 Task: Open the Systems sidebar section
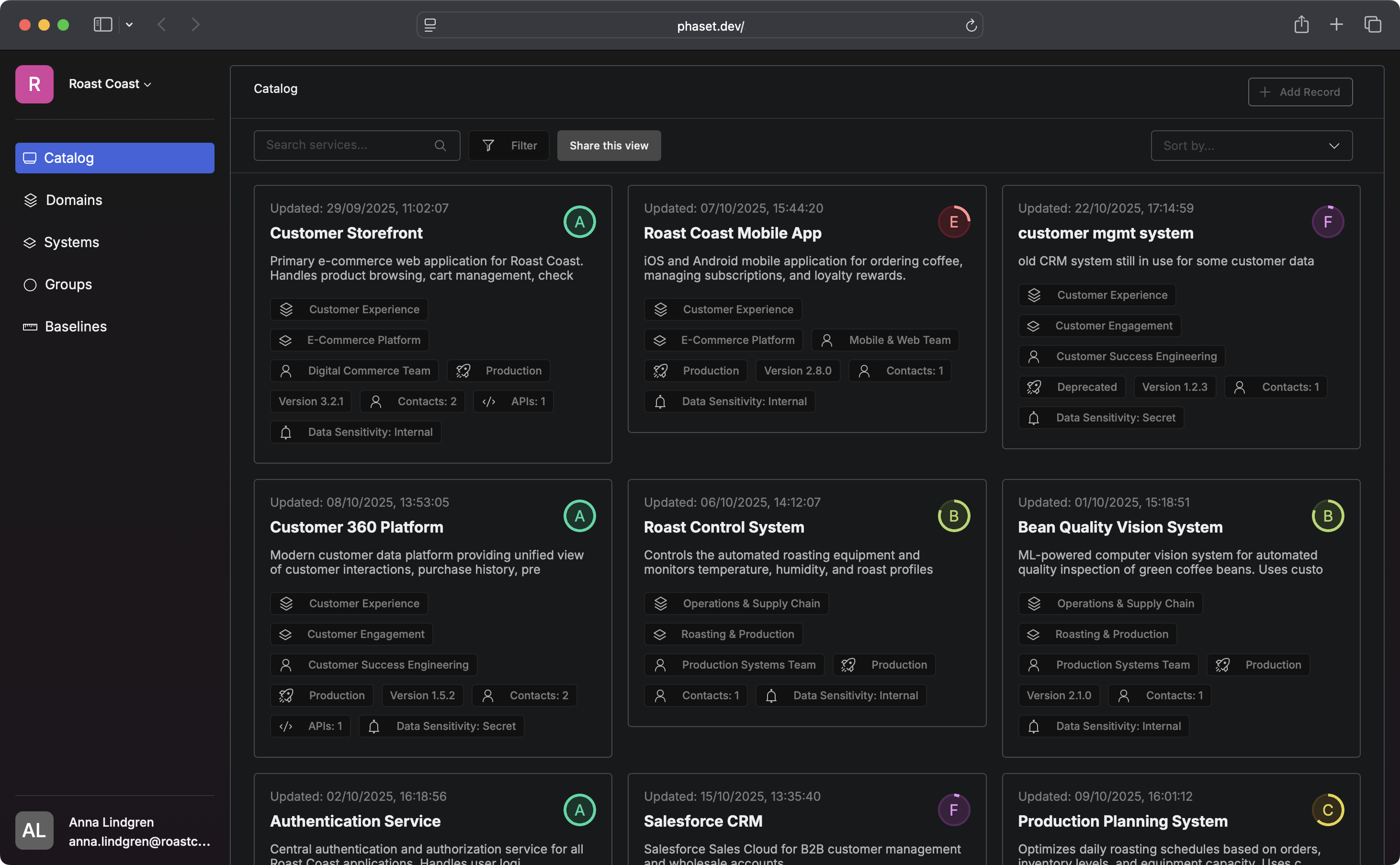tap(71, 242)
